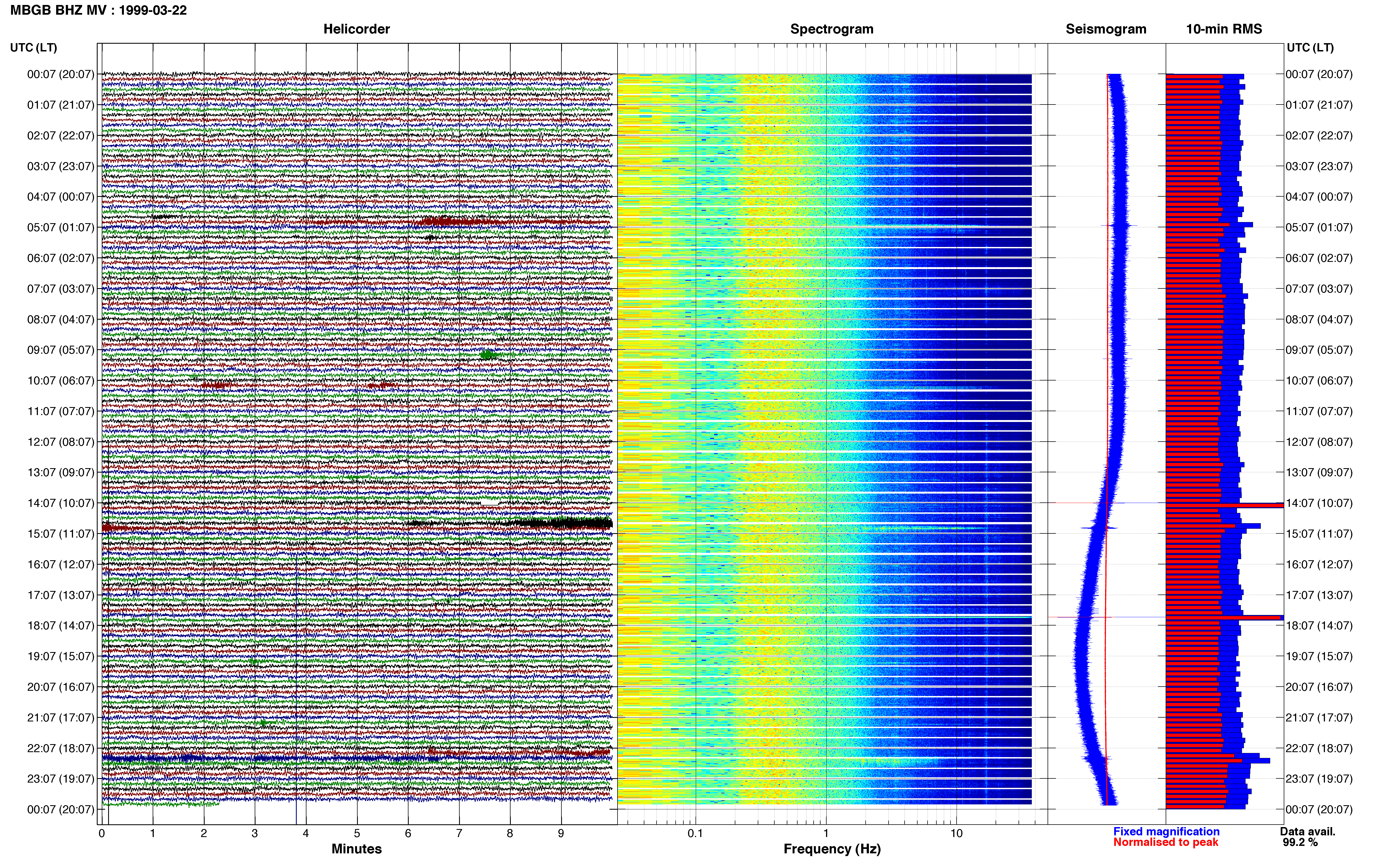This screenshot has width=1388, height=868.
Task: Click the right time label '07:07 (03:07)'
Action: pyautogui.click(x=1319, y=289)
